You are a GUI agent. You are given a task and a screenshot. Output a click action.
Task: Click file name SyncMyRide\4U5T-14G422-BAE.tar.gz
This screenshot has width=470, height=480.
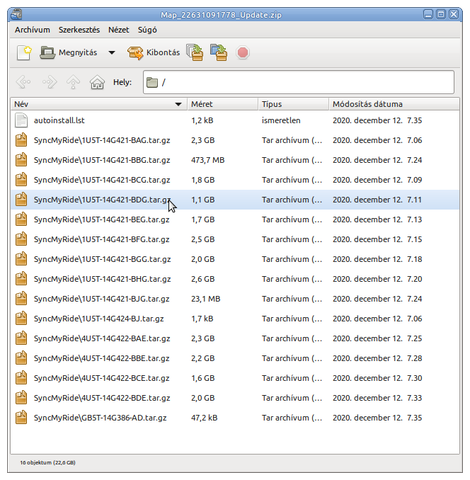[102, 339]
